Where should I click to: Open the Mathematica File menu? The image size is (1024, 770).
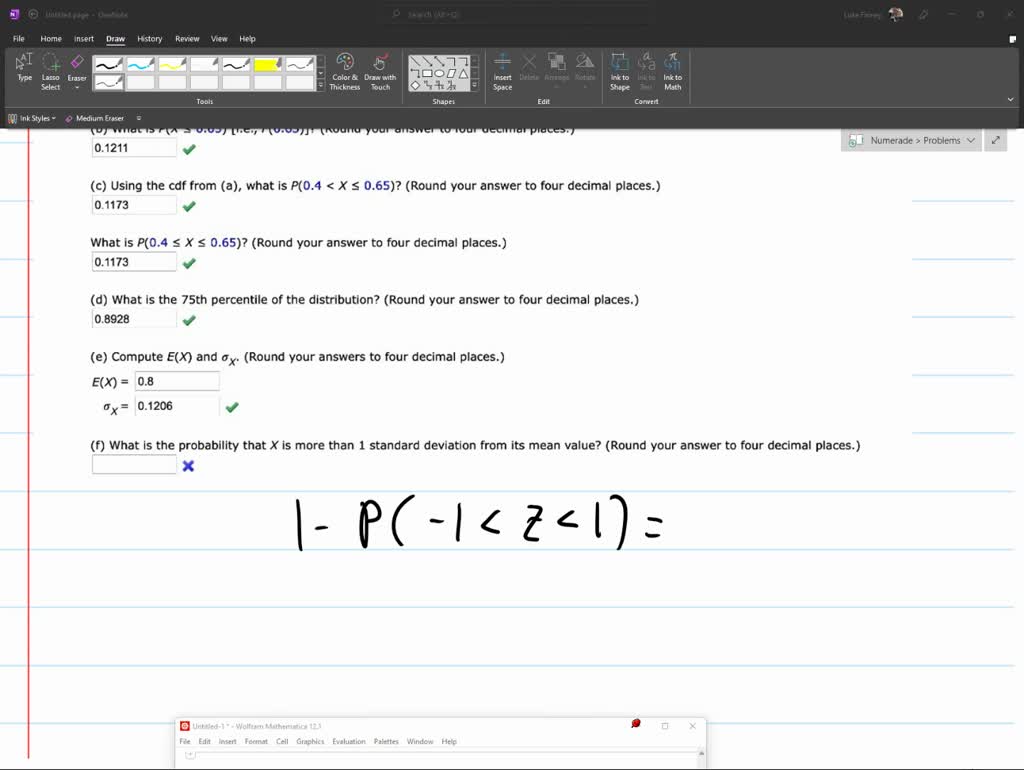[x=185, y=741]
